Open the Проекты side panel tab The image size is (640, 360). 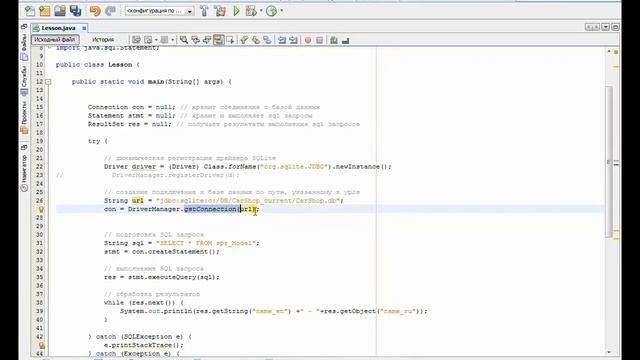click(x=24, y=117)
